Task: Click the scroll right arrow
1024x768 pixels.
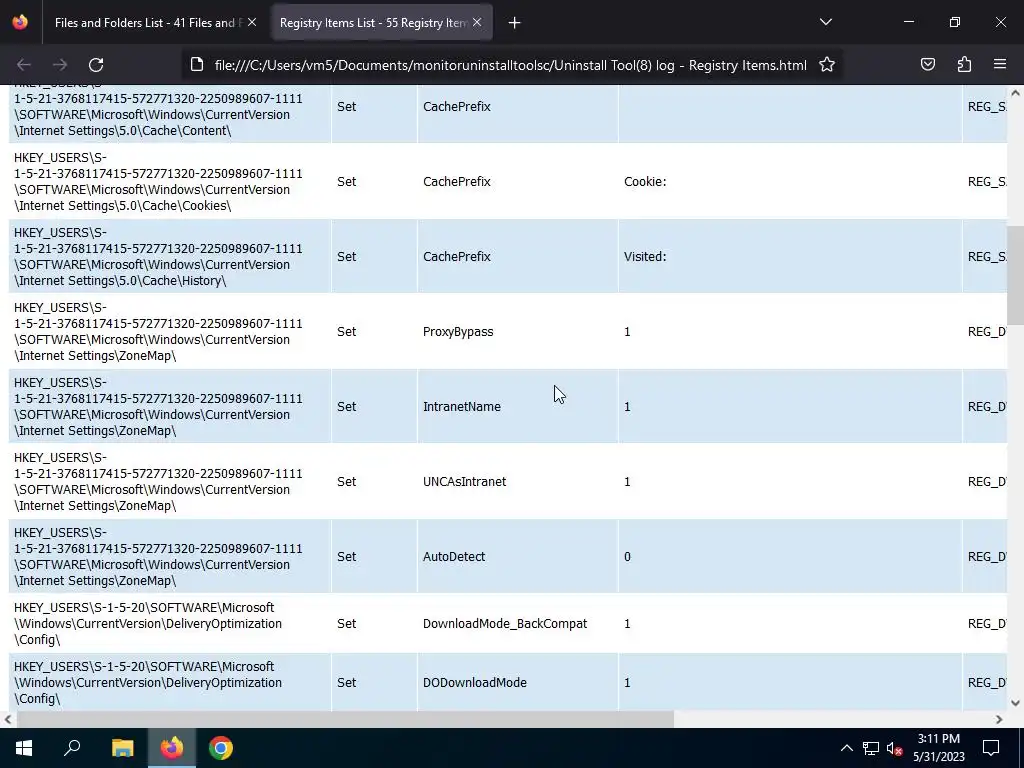Action: [999, 719]
